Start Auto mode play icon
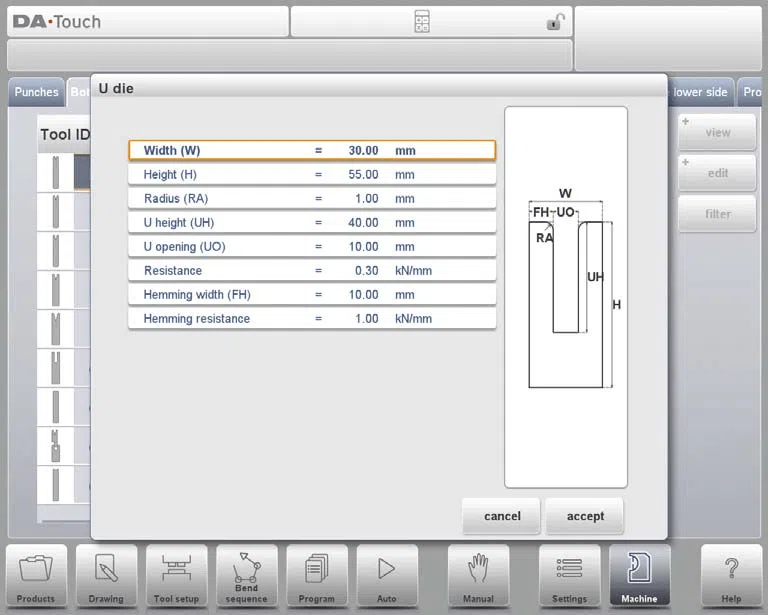 pyautogui.click(x=387, y=576)
